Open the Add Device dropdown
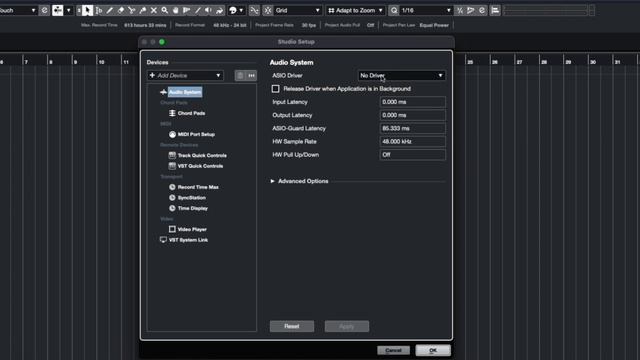Screen dimensions: 640x360 point(185,76)
